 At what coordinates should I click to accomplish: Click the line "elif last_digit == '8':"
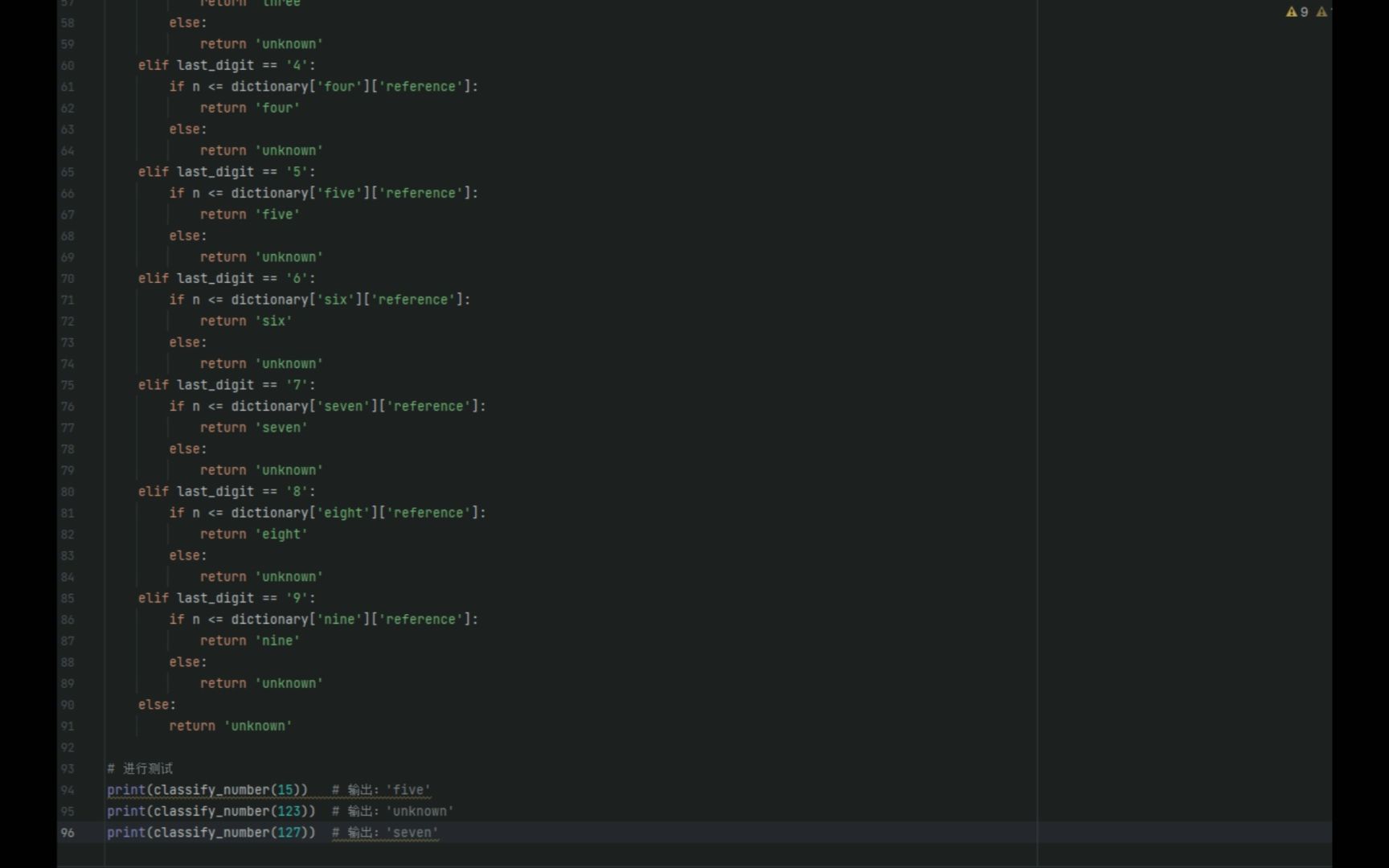tap(227, 491)
